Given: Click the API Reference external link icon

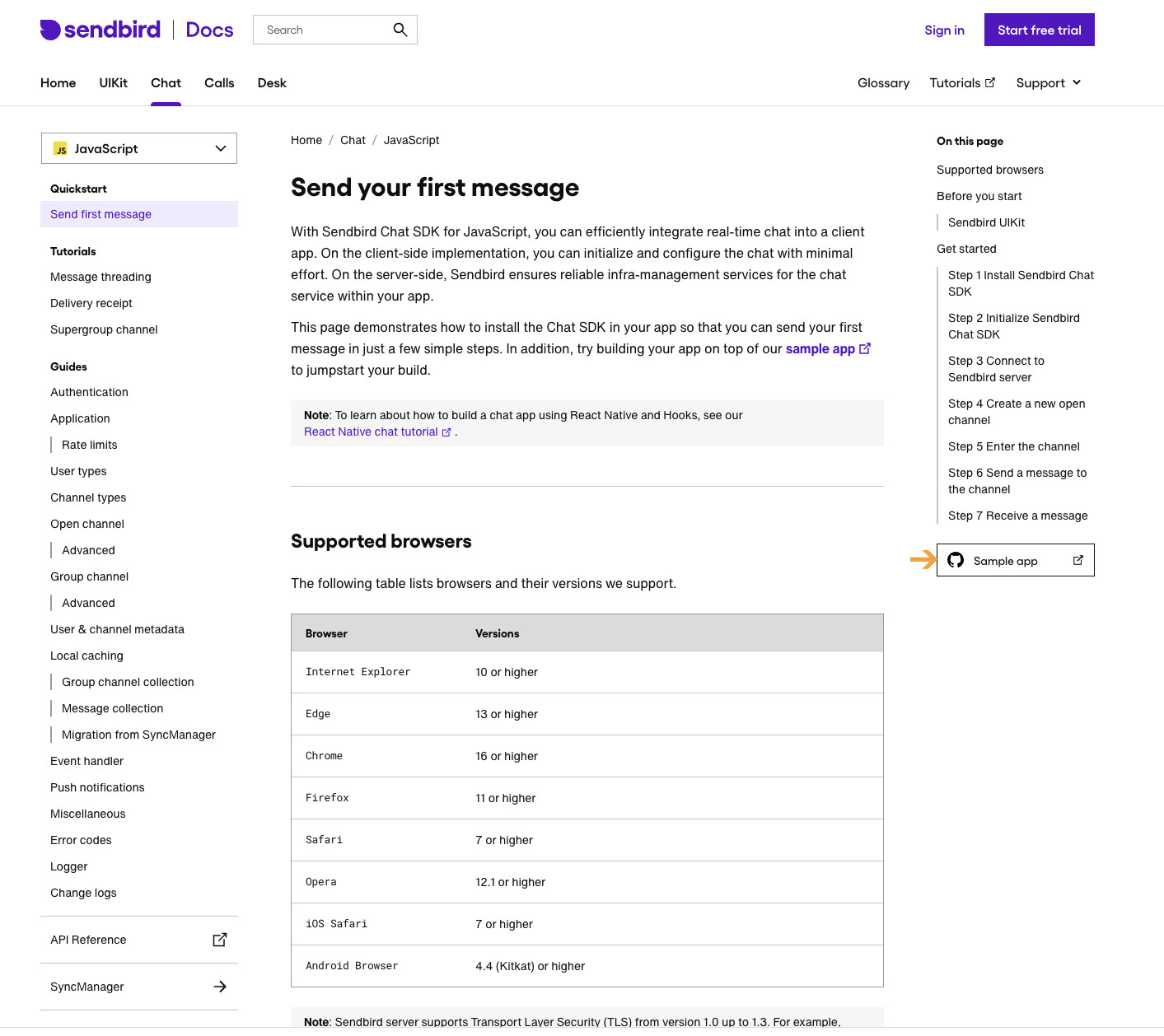Looking at the screenshot, I should 220,940.
